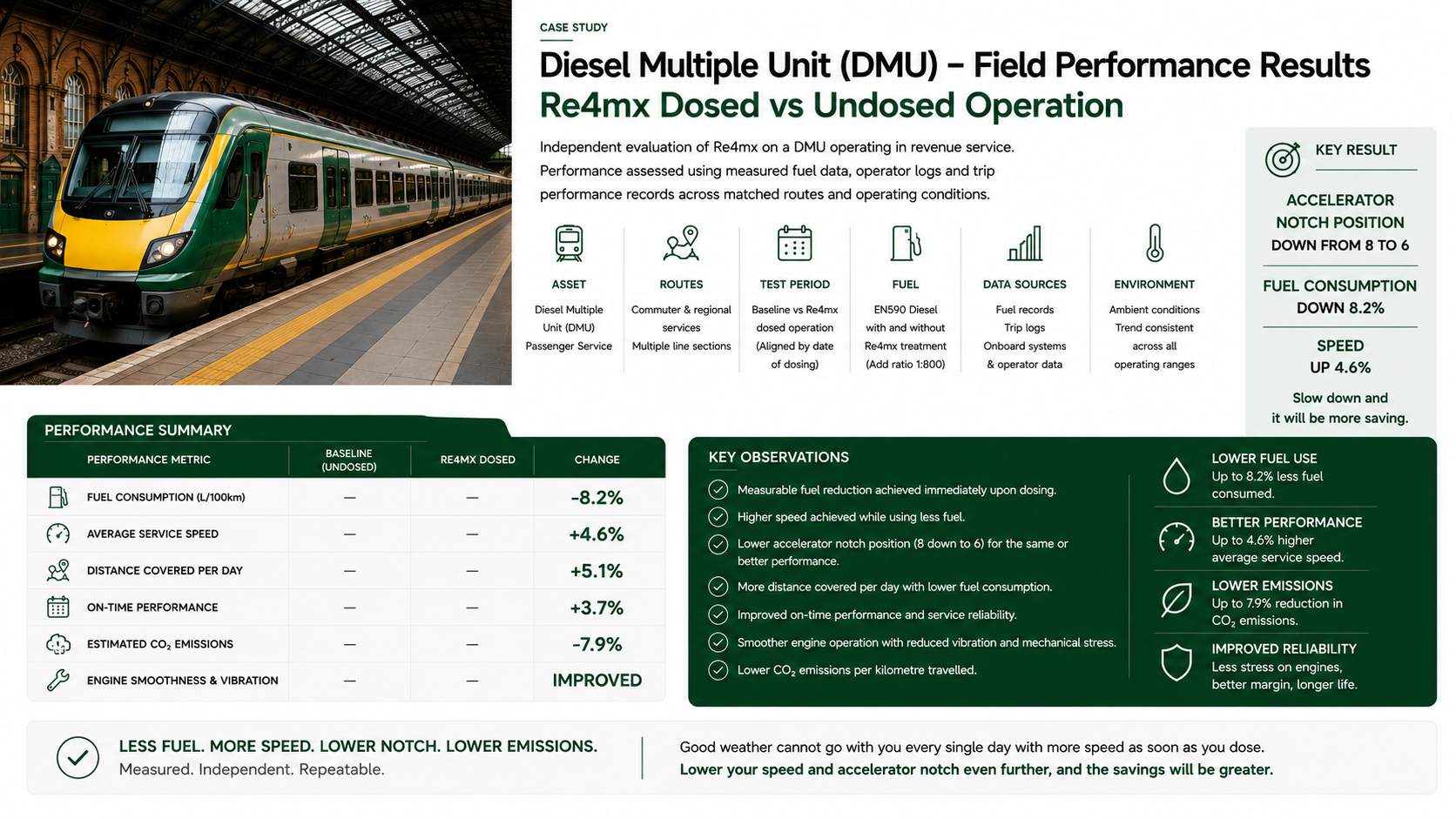Click the CHANGE column header
The width and height of the screenshot is (1456, 819).
[x=597, y=460]
